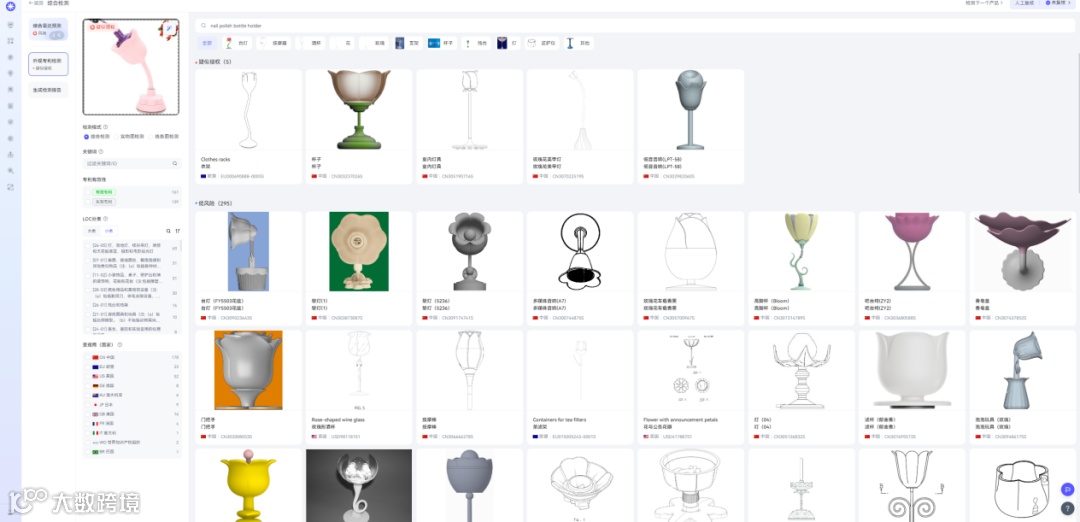The image size is (1080, 522).
Task: Click the second sidebar icon below the logo
Action: (x=10, y=41)
